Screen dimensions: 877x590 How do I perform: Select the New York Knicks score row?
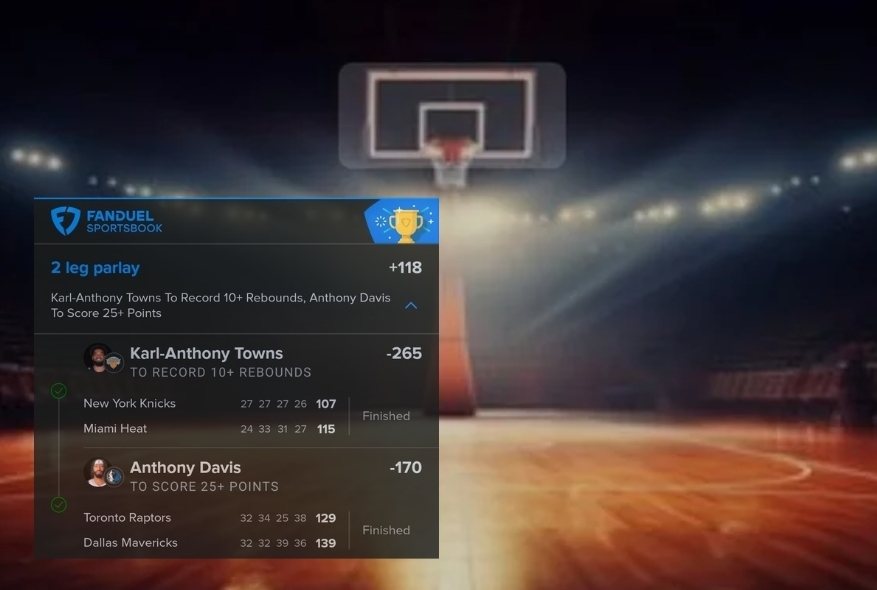pos(209,404)
